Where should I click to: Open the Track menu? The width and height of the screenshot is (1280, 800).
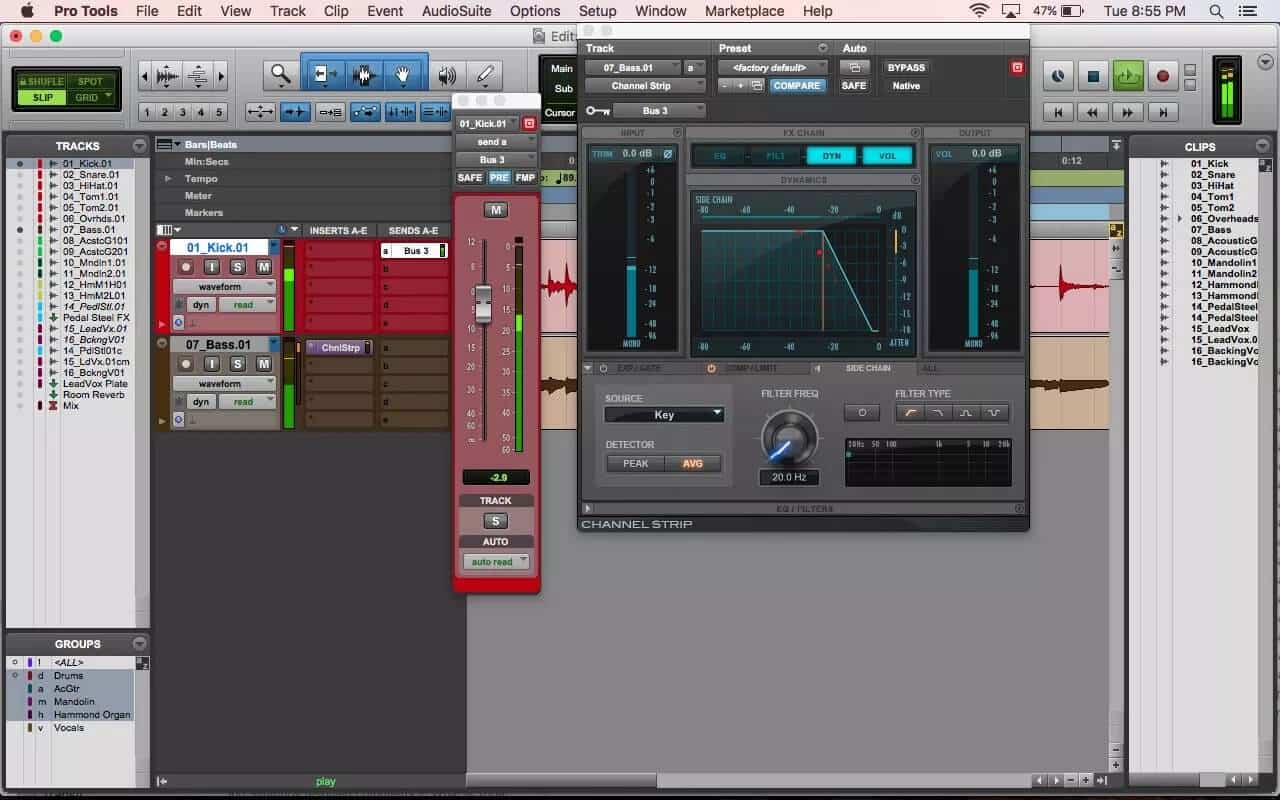point(288,11)
